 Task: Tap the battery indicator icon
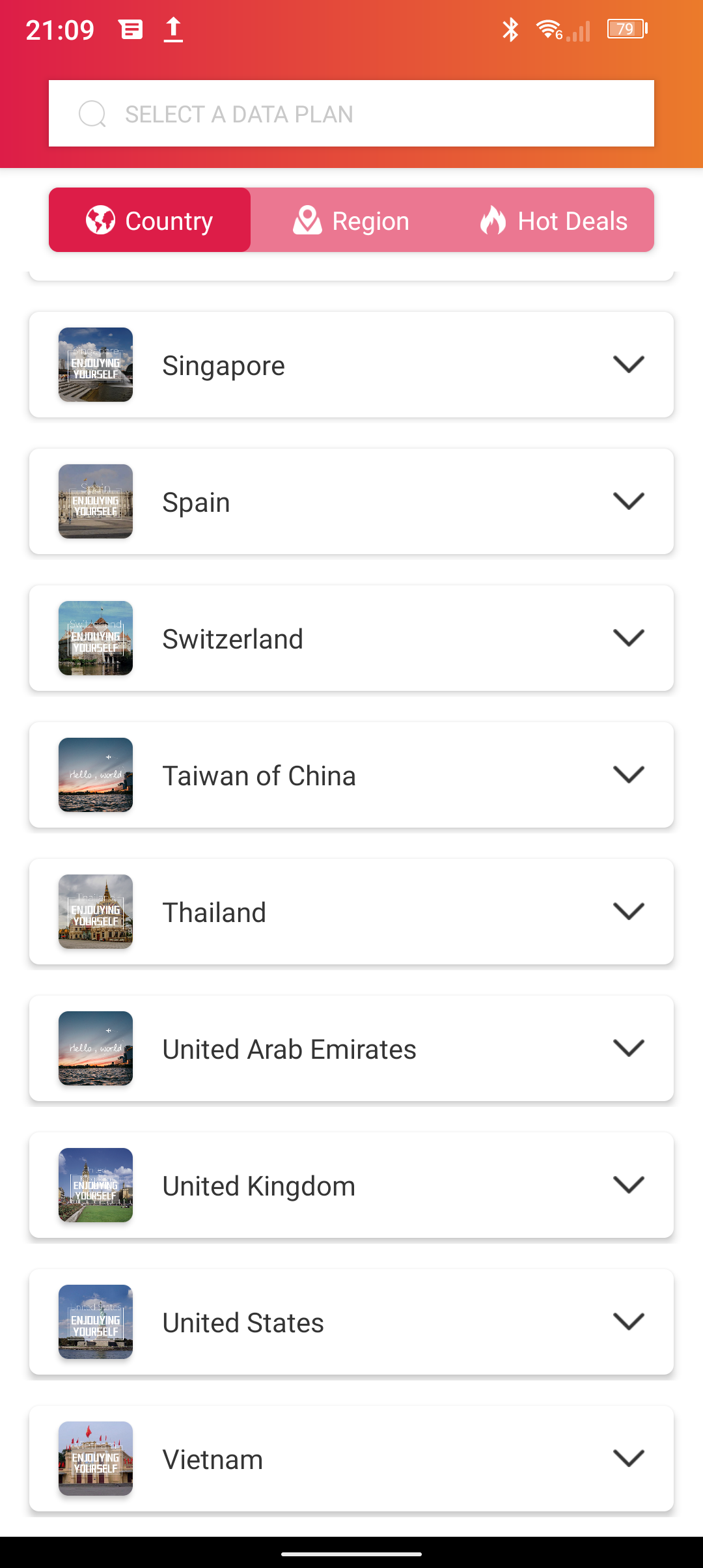(x=627, y=29)
